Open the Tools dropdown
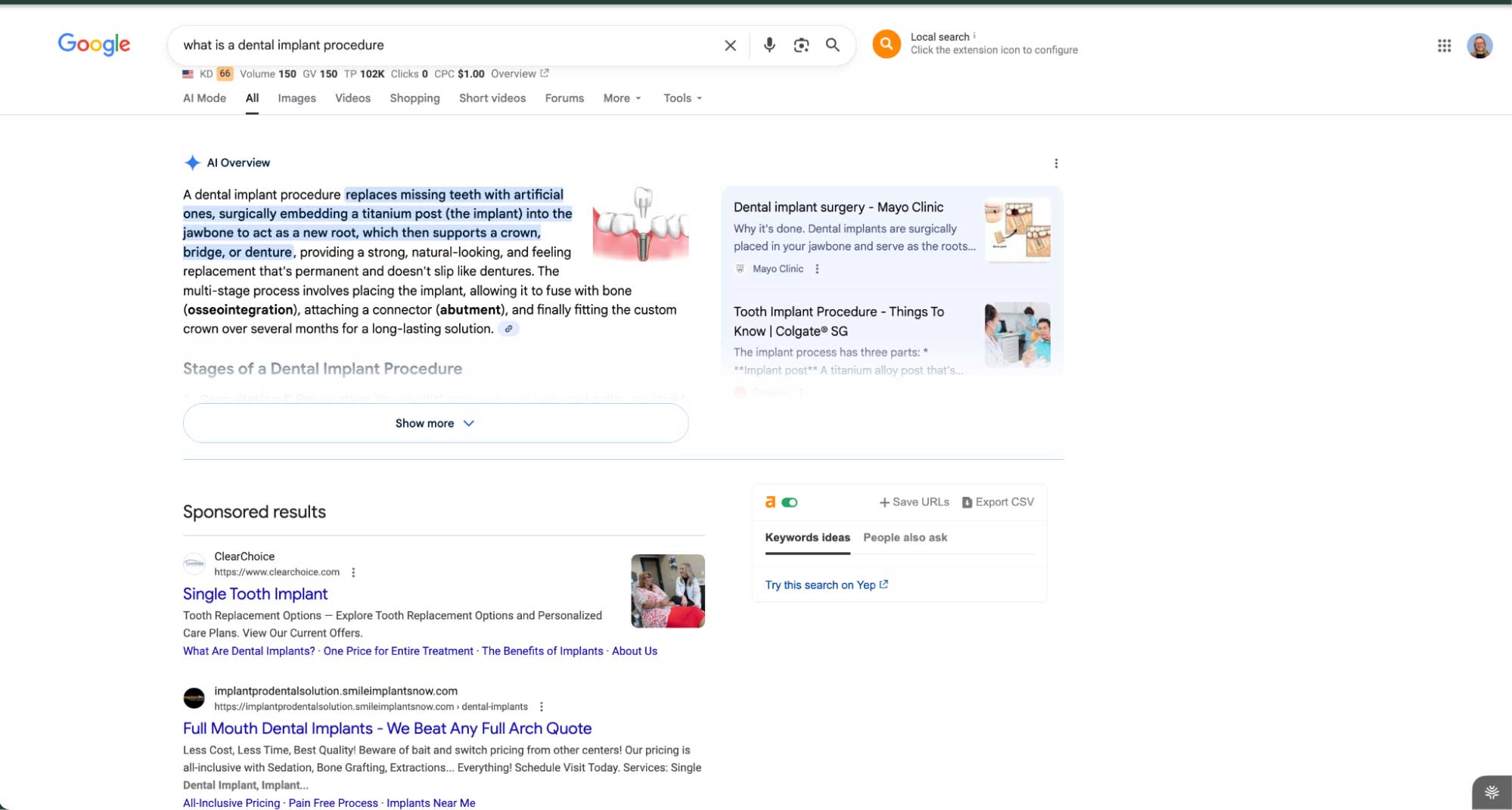Screen dimensions: 1512x810 point(682,98)
